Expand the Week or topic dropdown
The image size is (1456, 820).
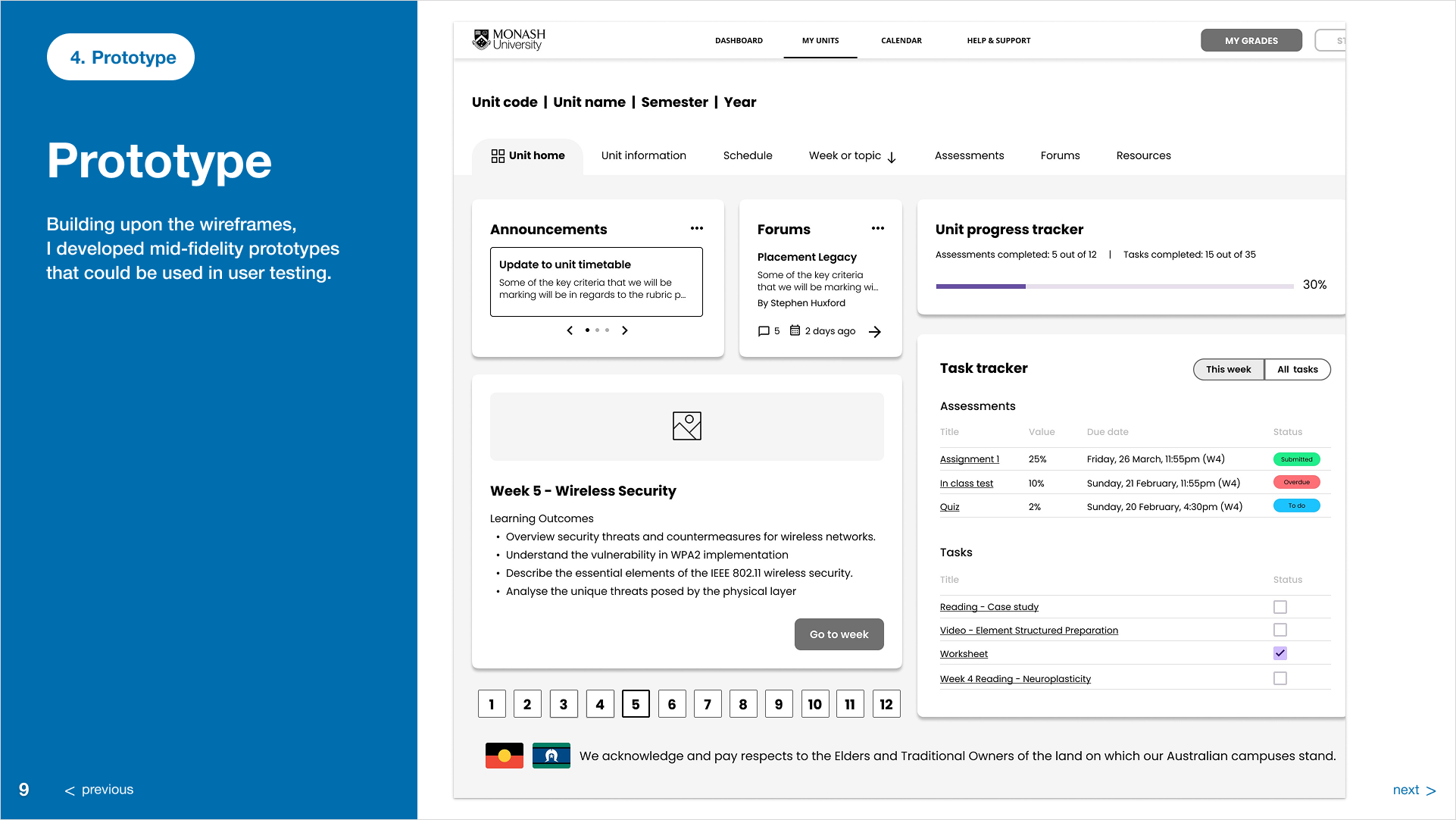click(x=852, y=156)
